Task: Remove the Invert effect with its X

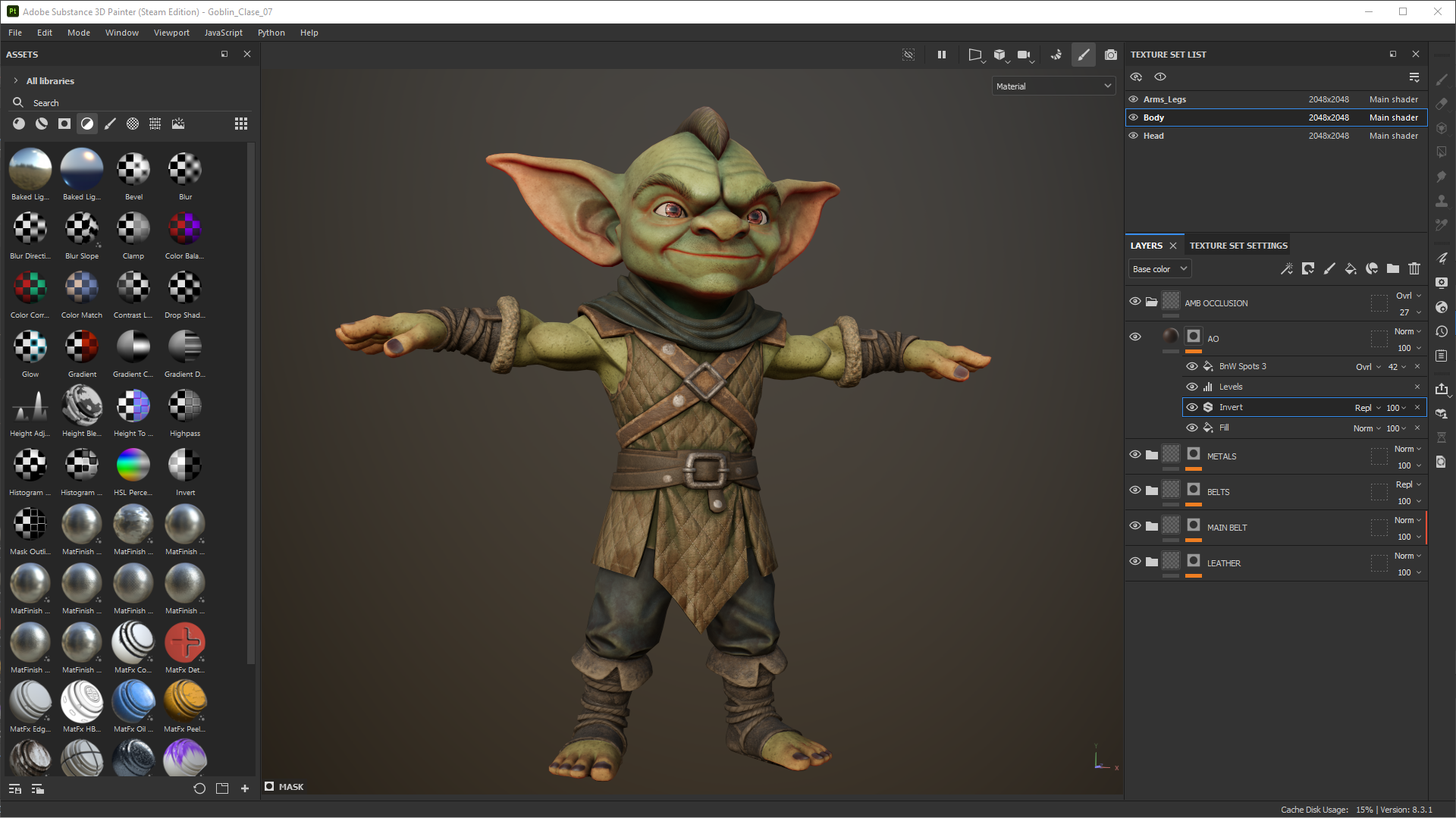Action: click(x=1417, y=408)
